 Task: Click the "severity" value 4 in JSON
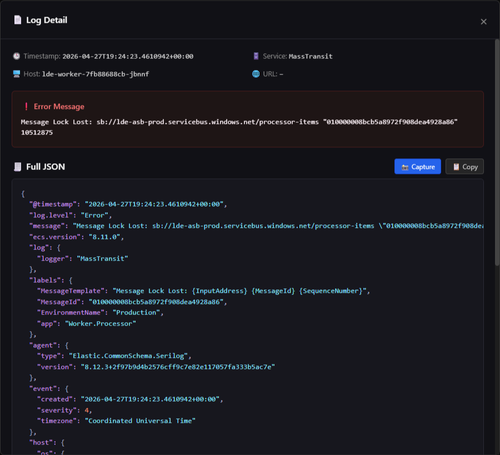[86, 410]
